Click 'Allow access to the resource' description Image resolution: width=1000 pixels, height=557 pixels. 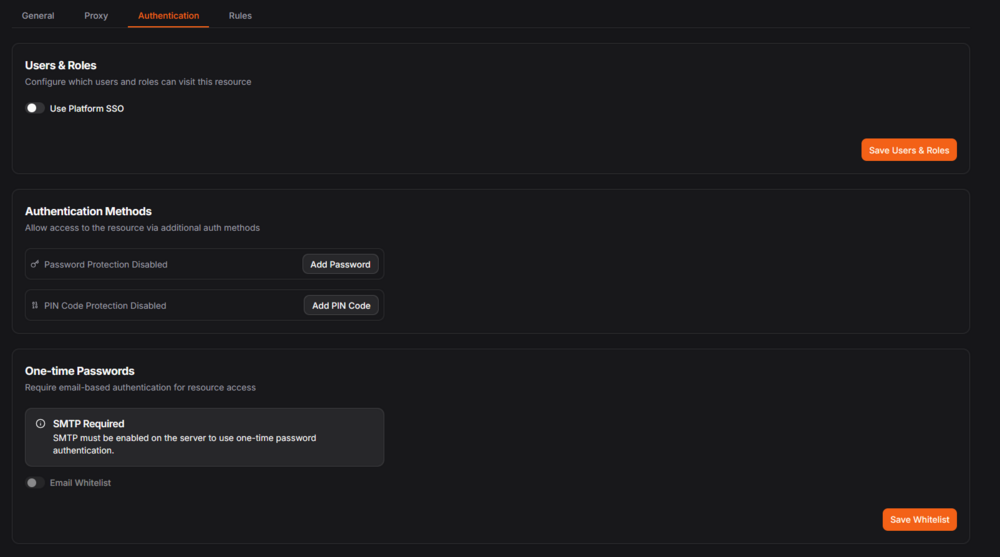[142, 228]
